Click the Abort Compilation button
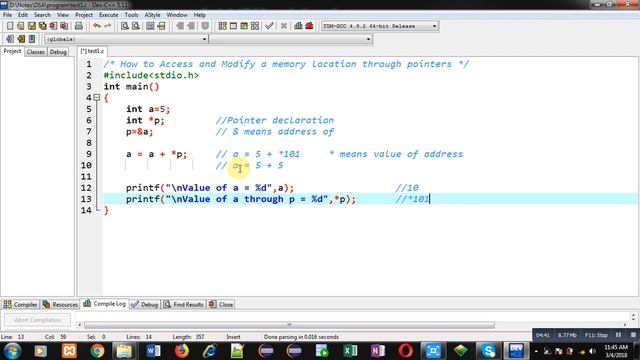640x360 pixels. [x=38, y=320]
